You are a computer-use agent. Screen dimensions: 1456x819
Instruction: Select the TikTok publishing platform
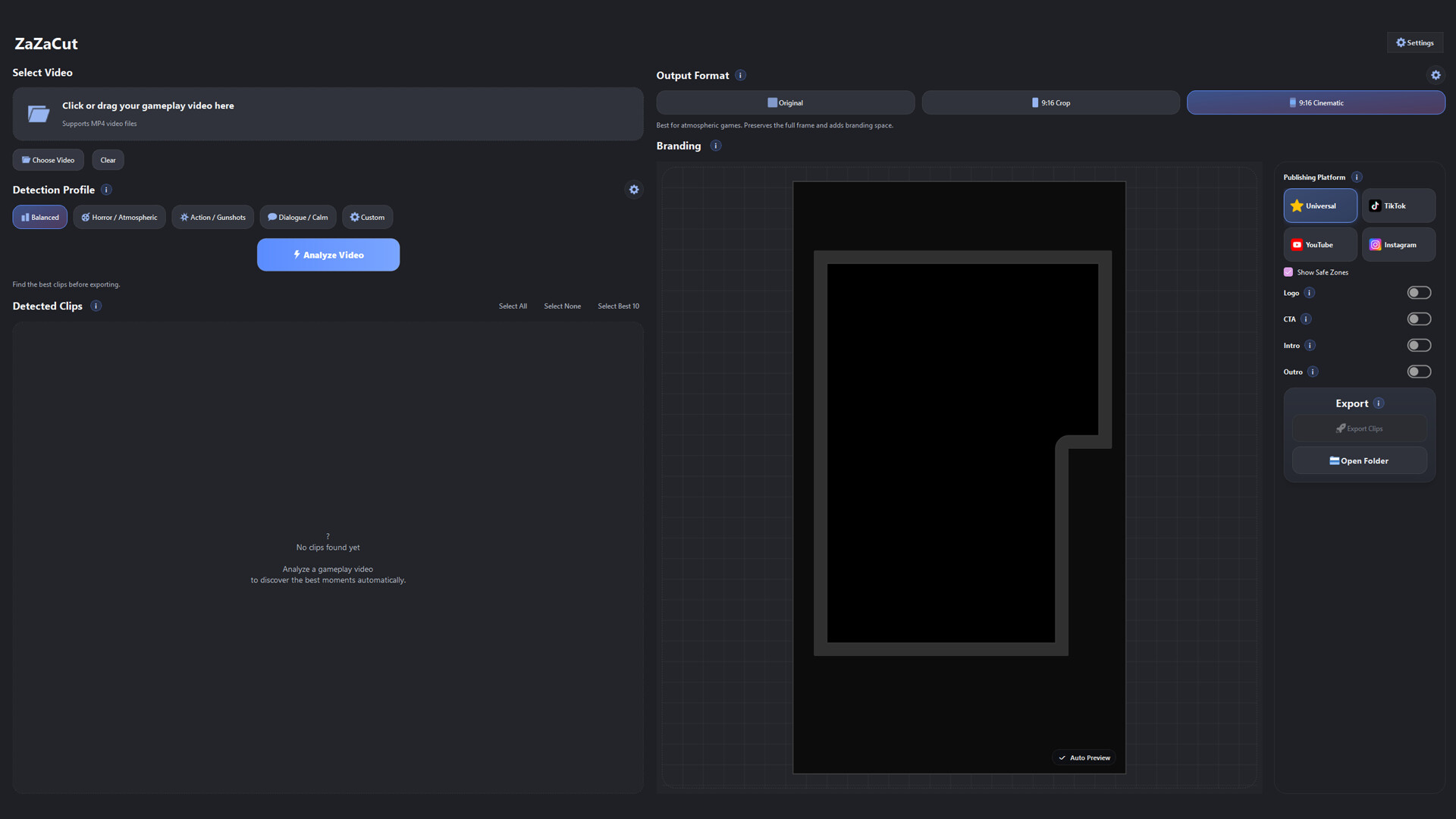1398,206
